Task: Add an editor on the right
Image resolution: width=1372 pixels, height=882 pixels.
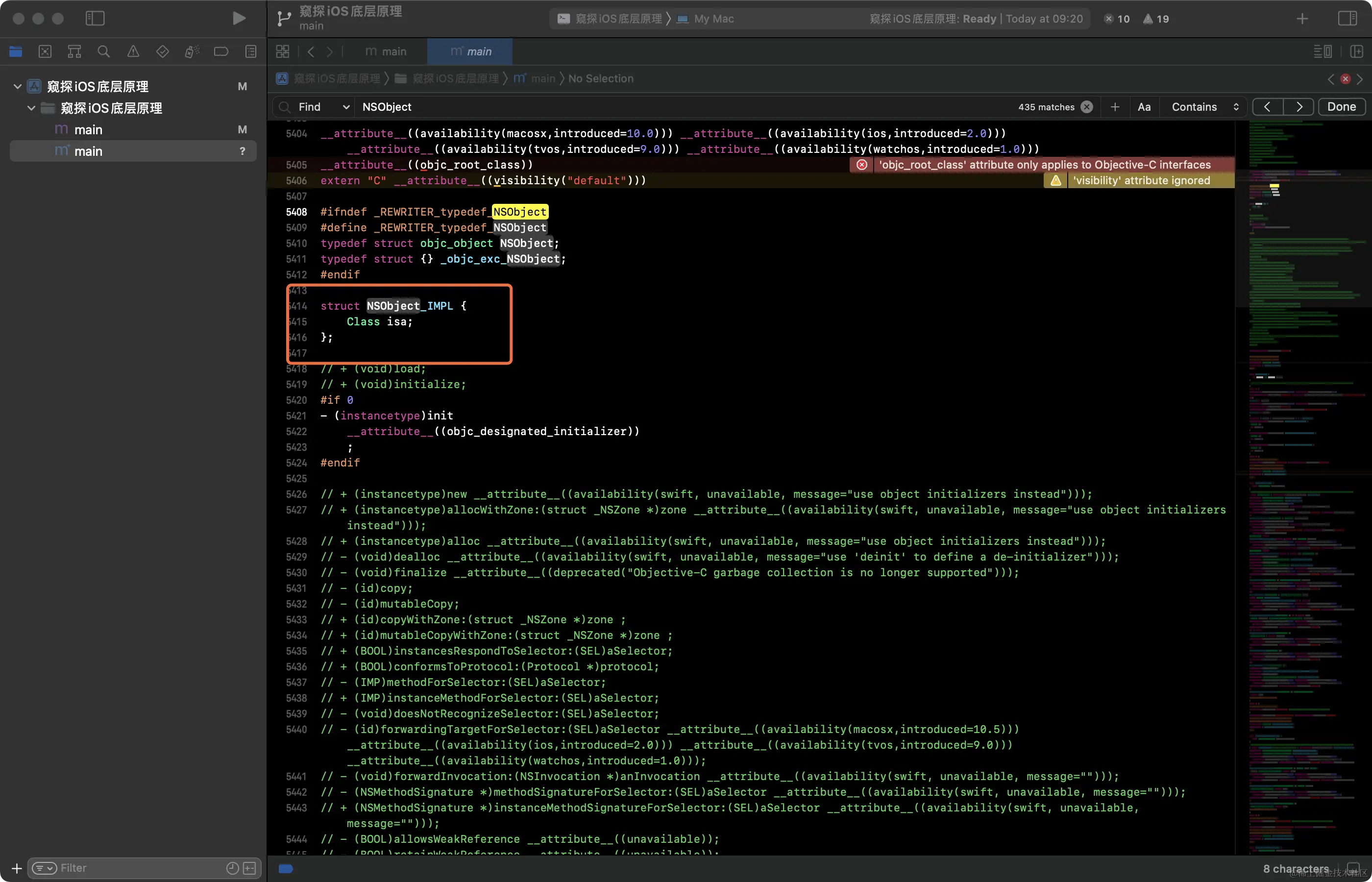Action: point(1356,51)
